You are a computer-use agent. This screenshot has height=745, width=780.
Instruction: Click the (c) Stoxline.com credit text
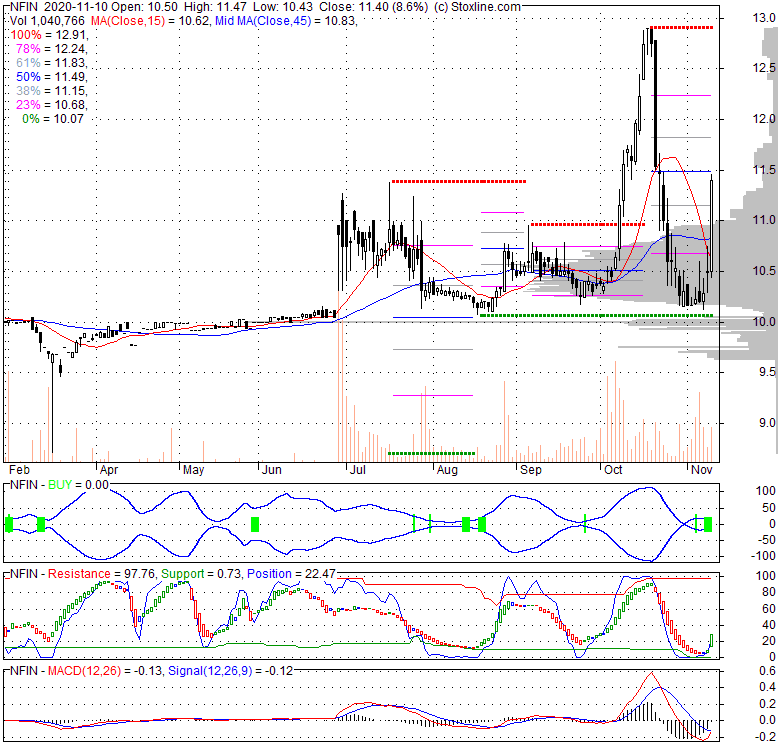point(477,7)
